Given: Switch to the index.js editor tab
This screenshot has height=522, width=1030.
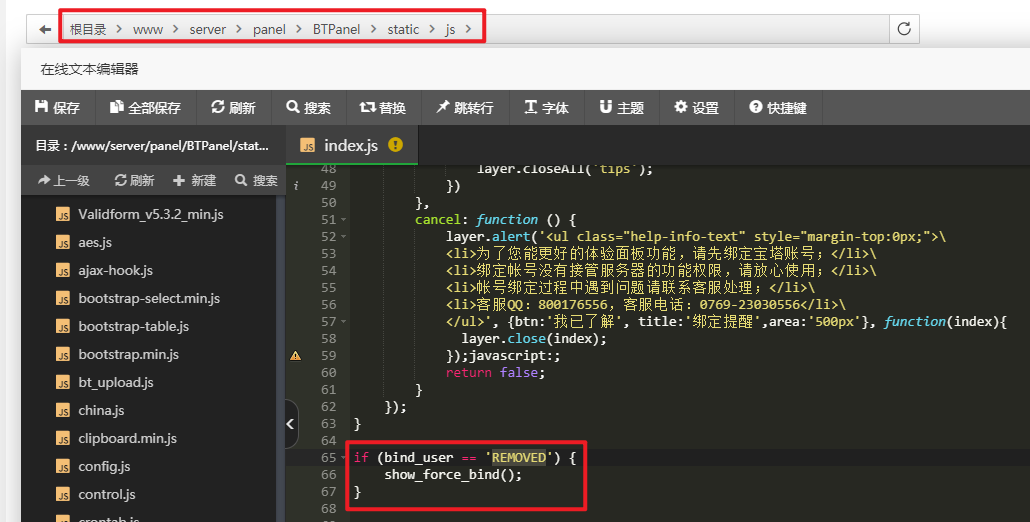Looking at the screenshot, I should pyautogui.click(x=351, y=146).
